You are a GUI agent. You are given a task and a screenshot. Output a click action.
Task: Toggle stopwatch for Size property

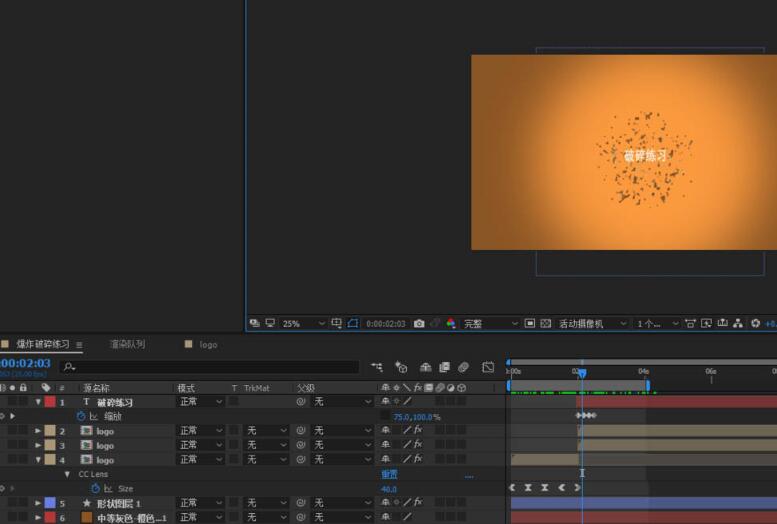point(96,488)
